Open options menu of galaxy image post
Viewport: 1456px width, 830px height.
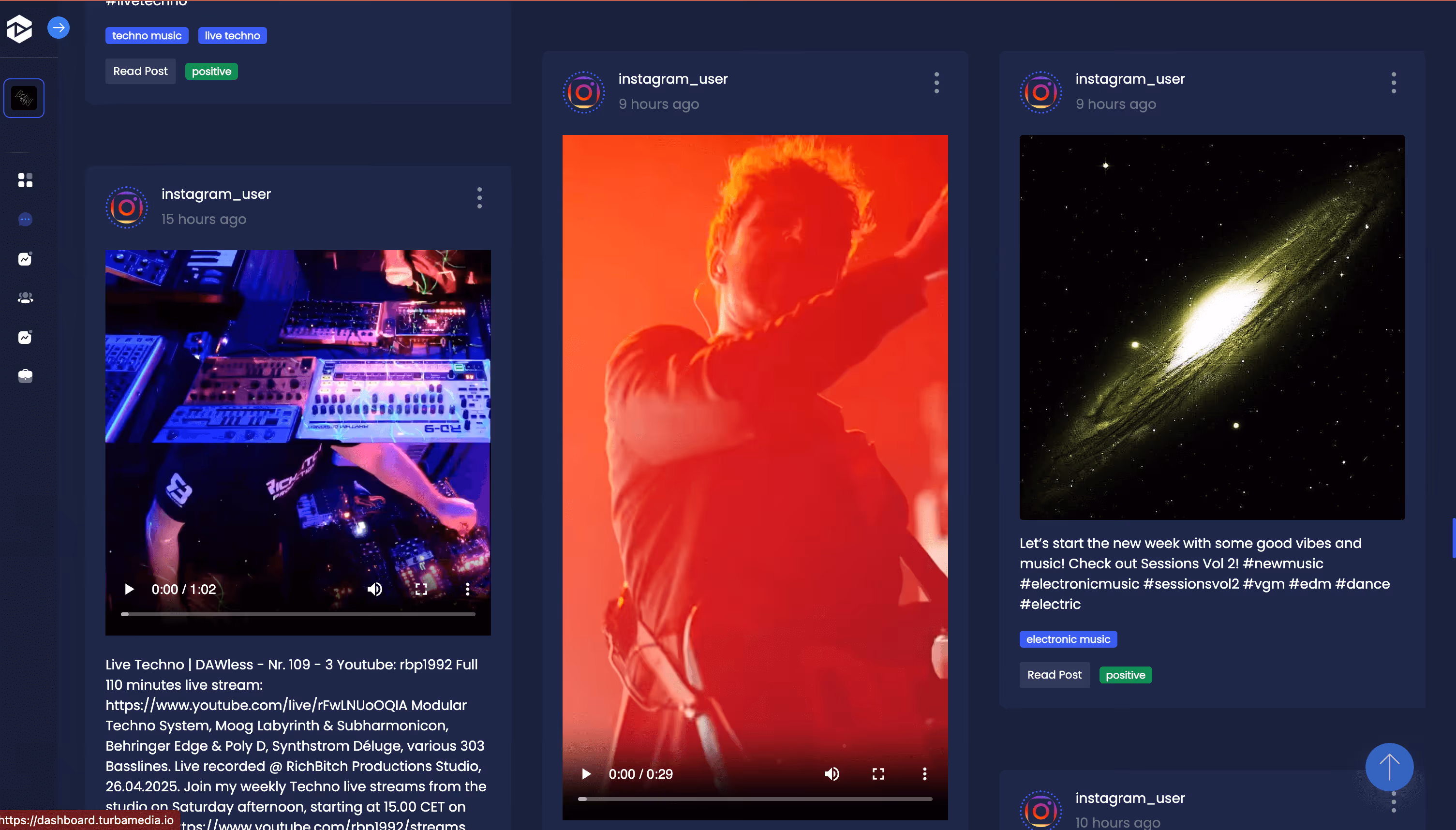1394,83
